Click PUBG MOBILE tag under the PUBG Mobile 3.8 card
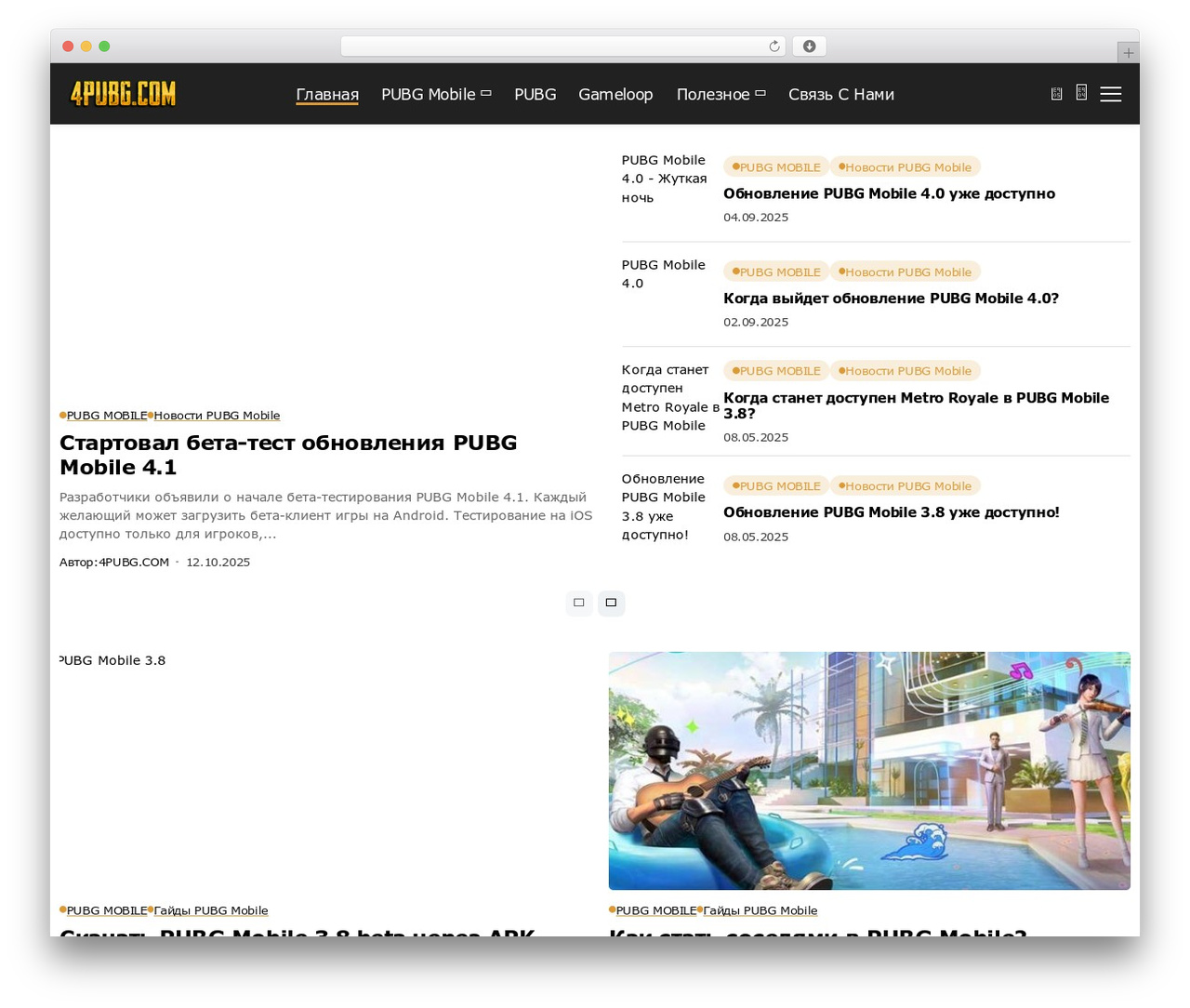The width and height of the screenshot is (1190, 1008). click(107, 910)
